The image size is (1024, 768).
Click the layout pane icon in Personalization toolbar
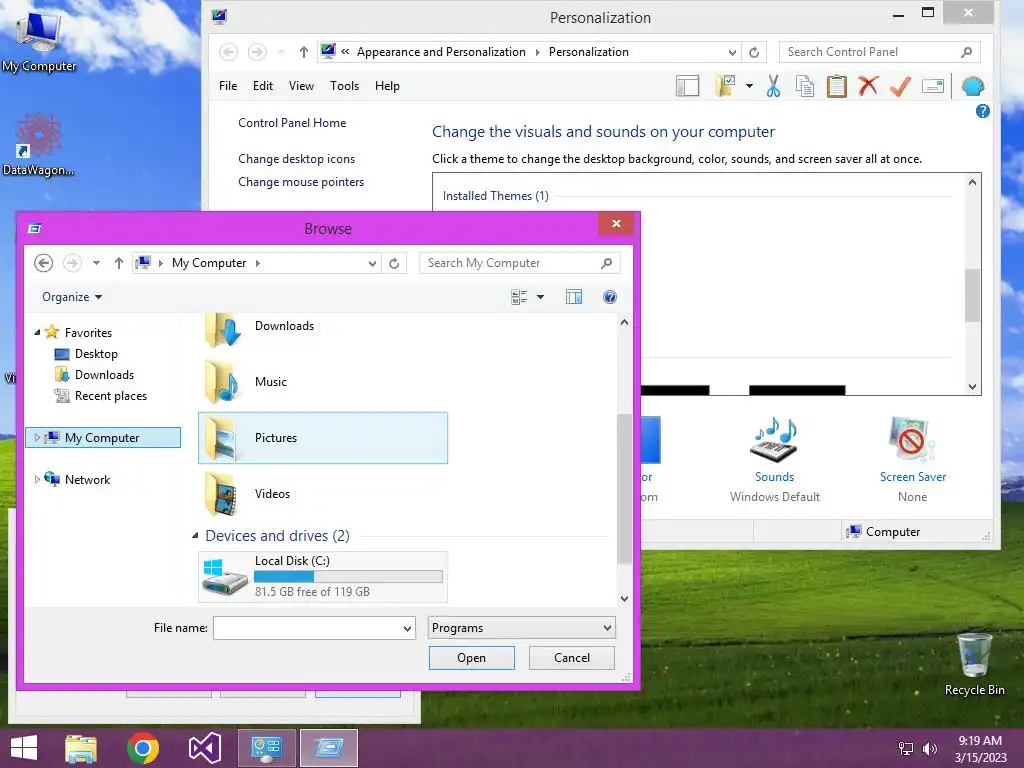pos(687,86)
